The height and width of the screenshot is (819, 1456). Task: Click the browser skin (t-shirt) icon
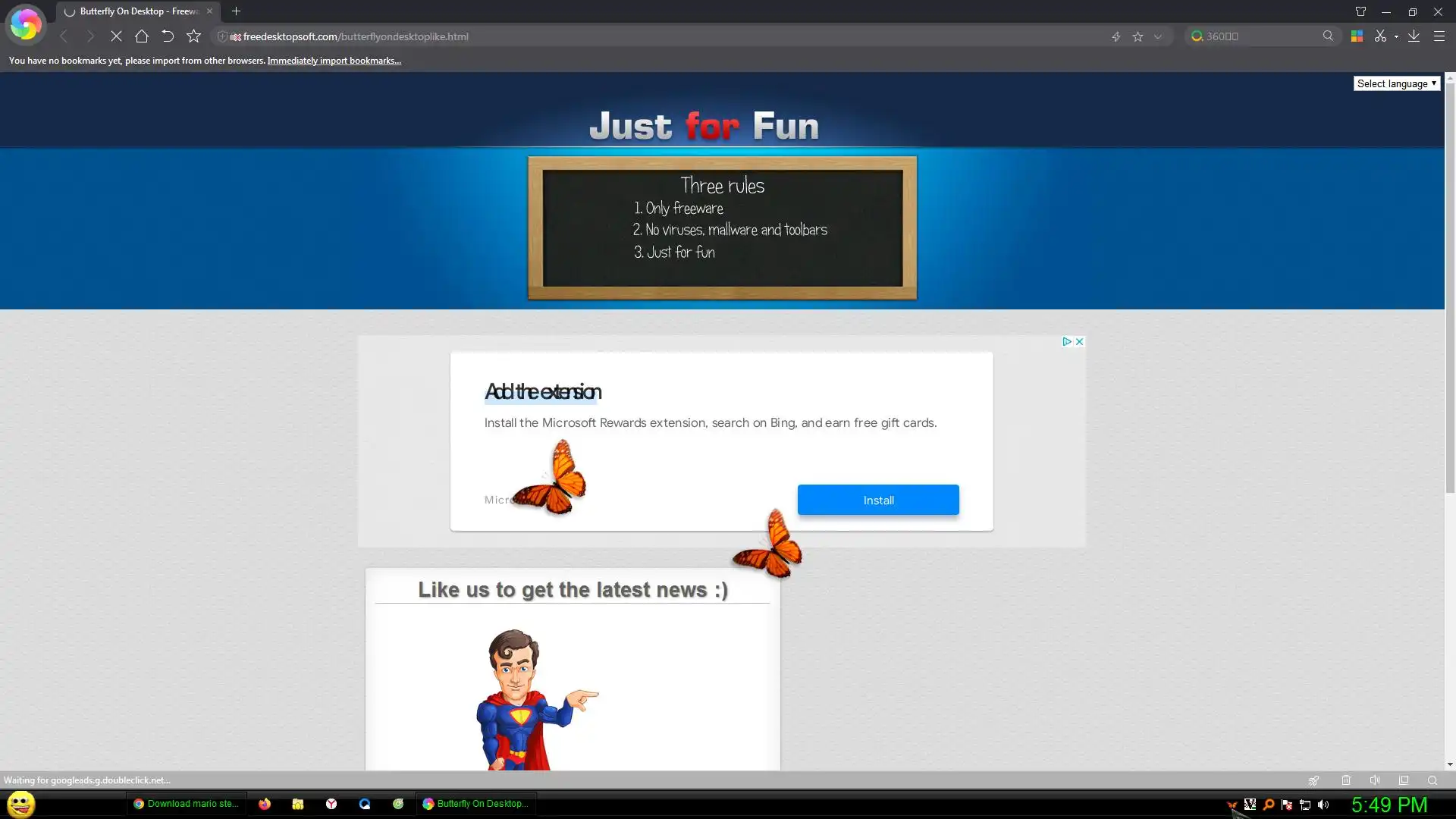[1360, 11]
